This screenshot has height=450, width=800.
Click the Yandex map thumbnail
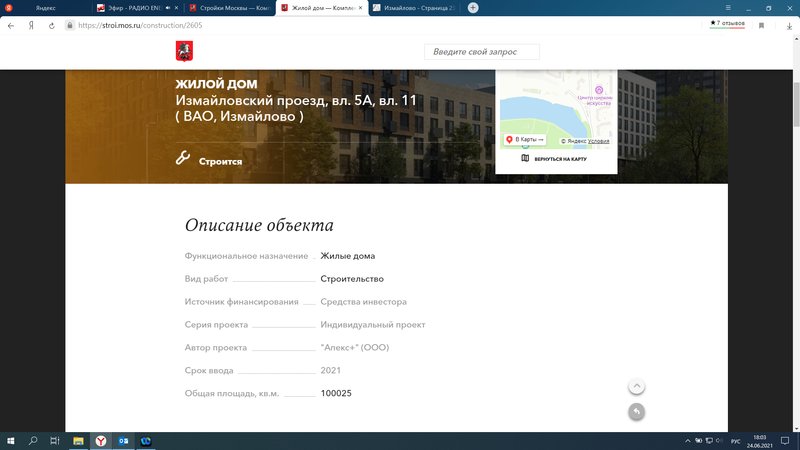click(556, 109)
